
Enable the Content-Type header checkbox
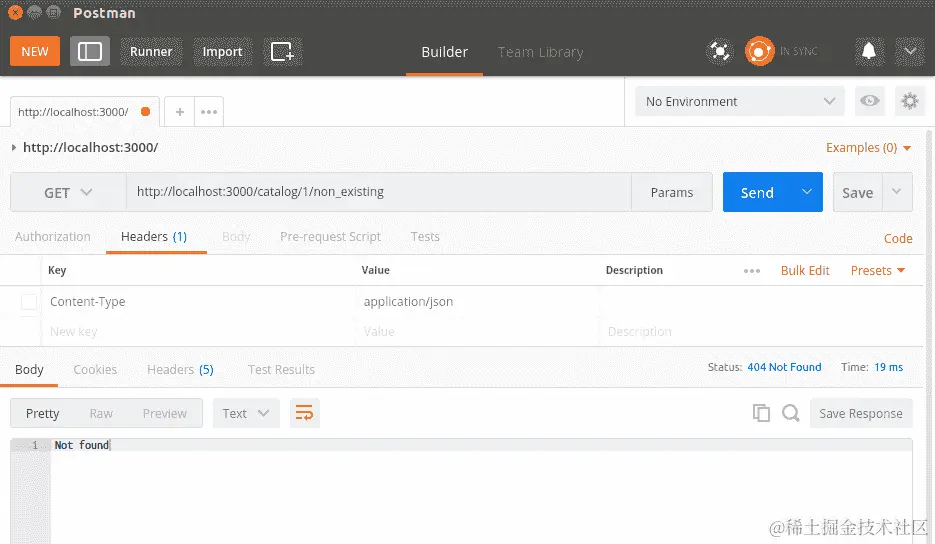(x=29, y=302)
